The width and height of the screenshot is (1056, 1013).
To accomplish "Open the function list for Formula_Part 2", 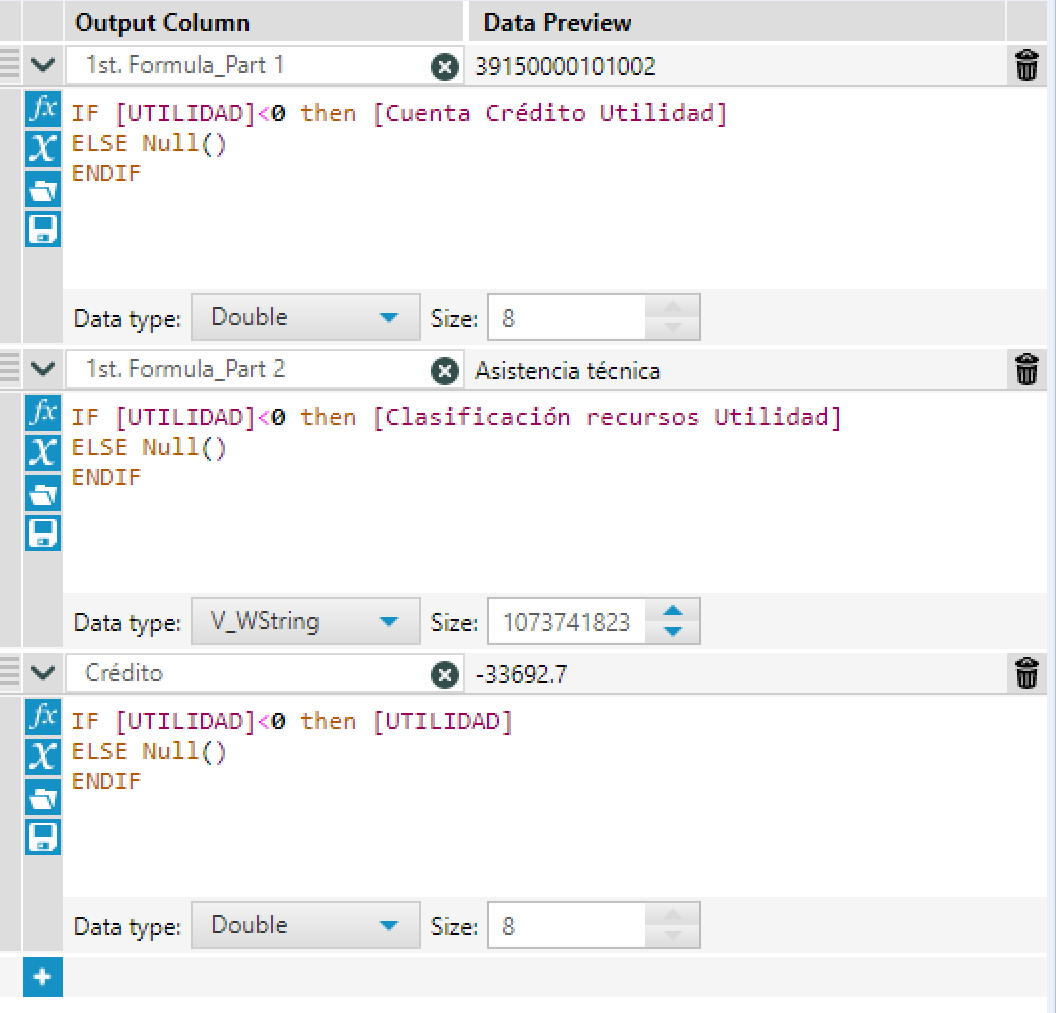I will pos(42,413).
